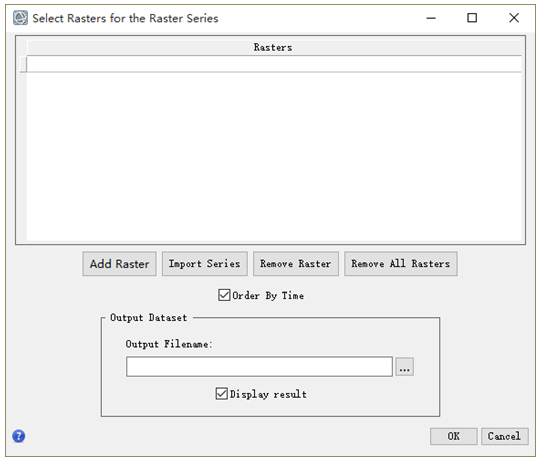Click the app icon in the title bar
This screenshot has height=460, width=544.
pos(20,18)
